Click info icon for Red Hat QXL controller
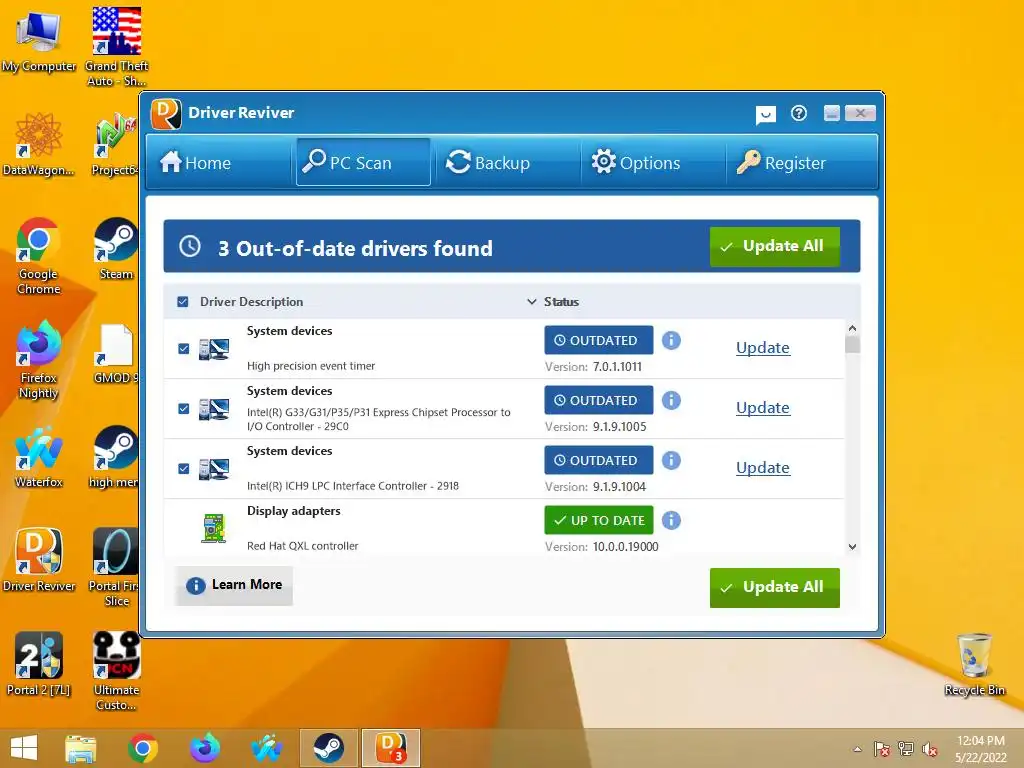1024x768 pixels. pos(671,520)
